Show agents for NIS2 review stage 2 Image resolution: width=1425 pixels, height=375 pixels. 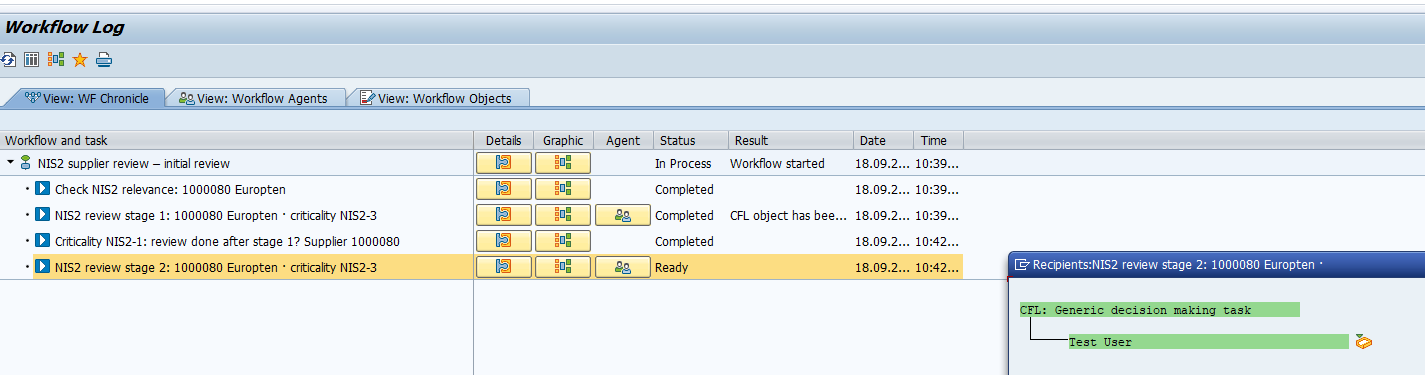click(x=623, y=267)
